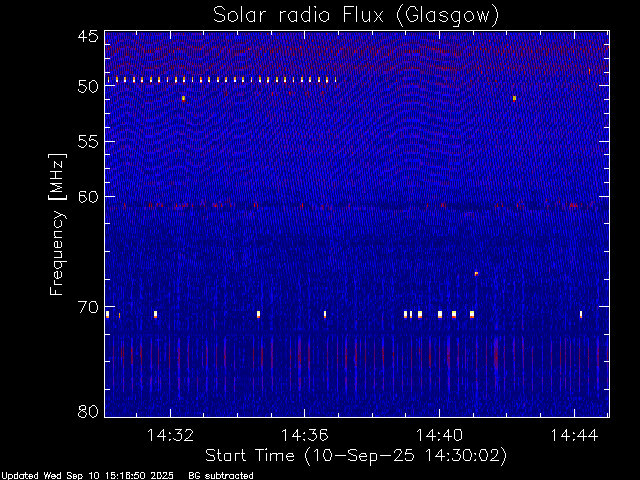Screen dimensions: 640x480
Task: Click the 'Updated Wed Sep 10 15:16:50 2025' text
Action: [x=87, y=476]
